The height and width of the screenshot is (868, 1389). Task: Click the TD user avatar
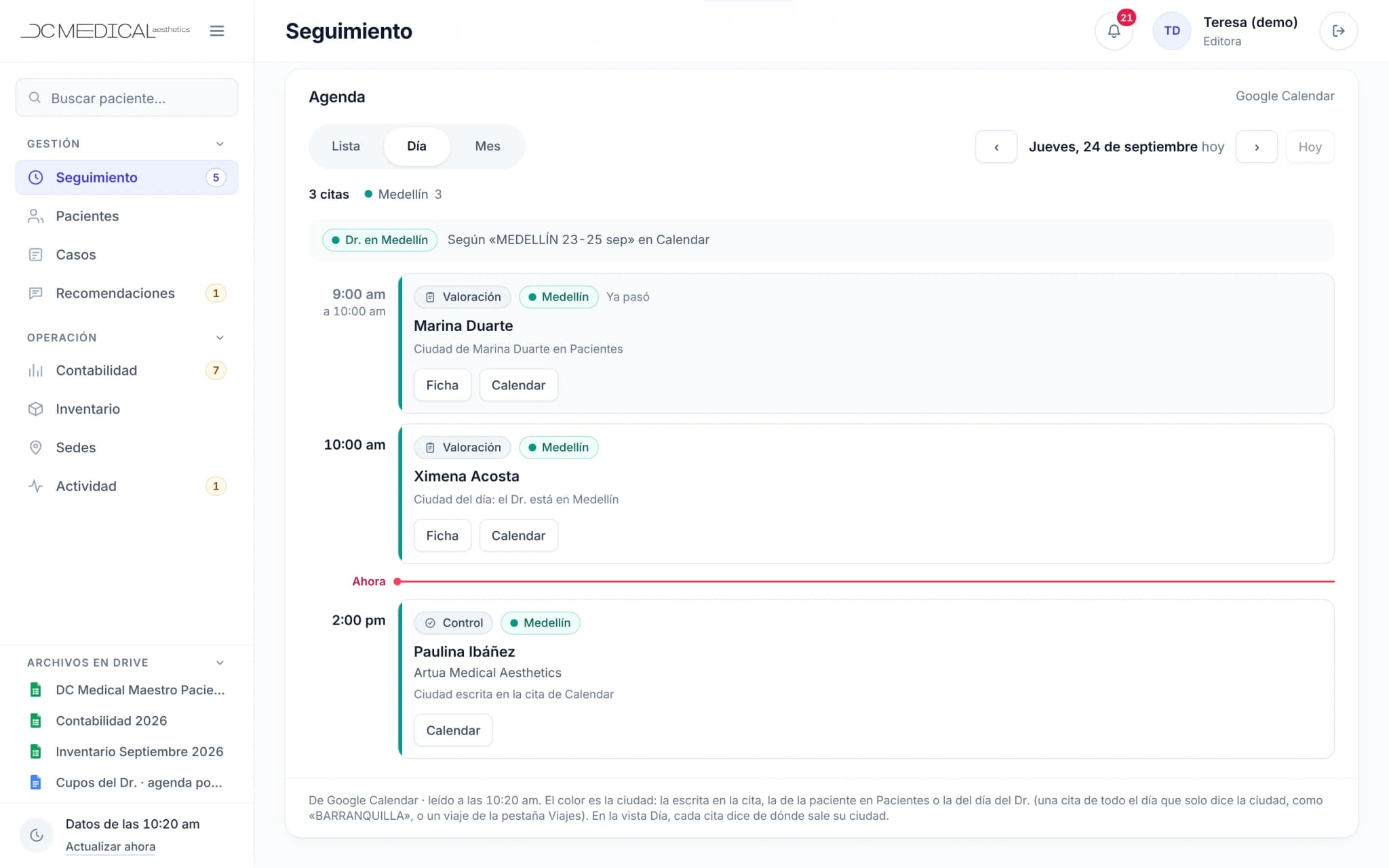click(1171, 31)
